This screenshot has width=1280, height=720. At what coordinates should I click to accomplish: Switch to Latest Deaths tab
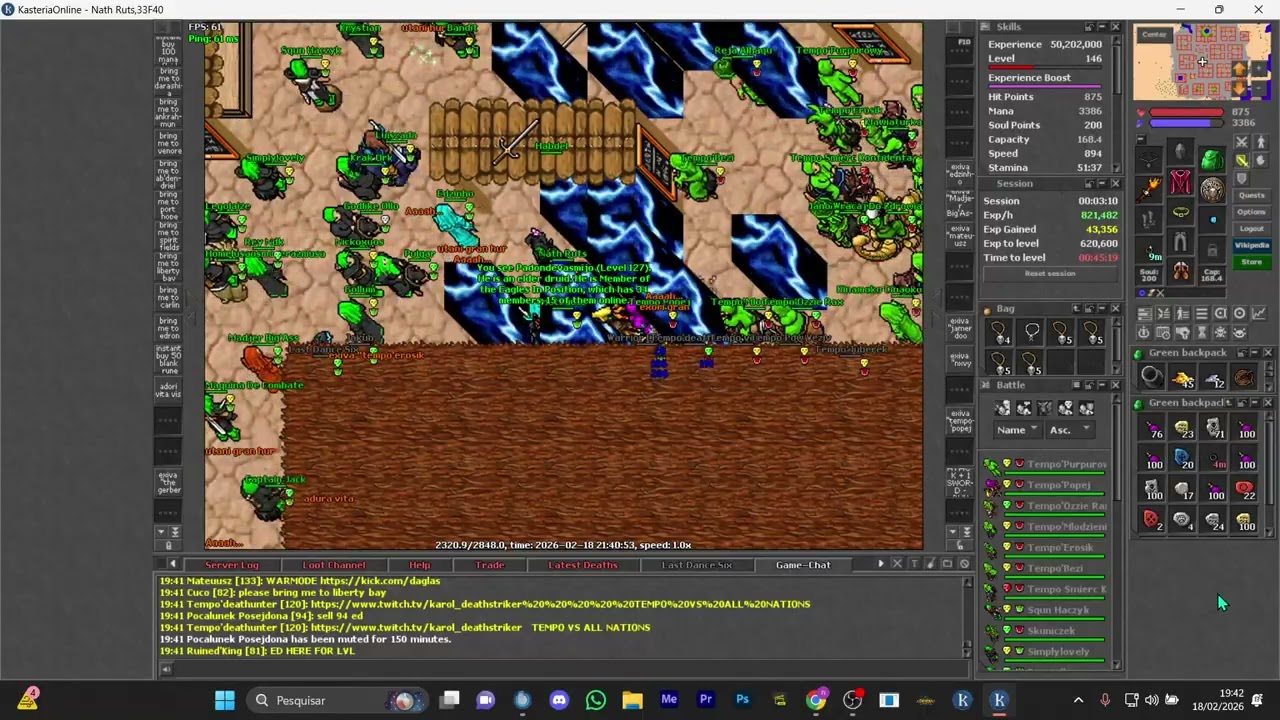[x=583, y=565]
